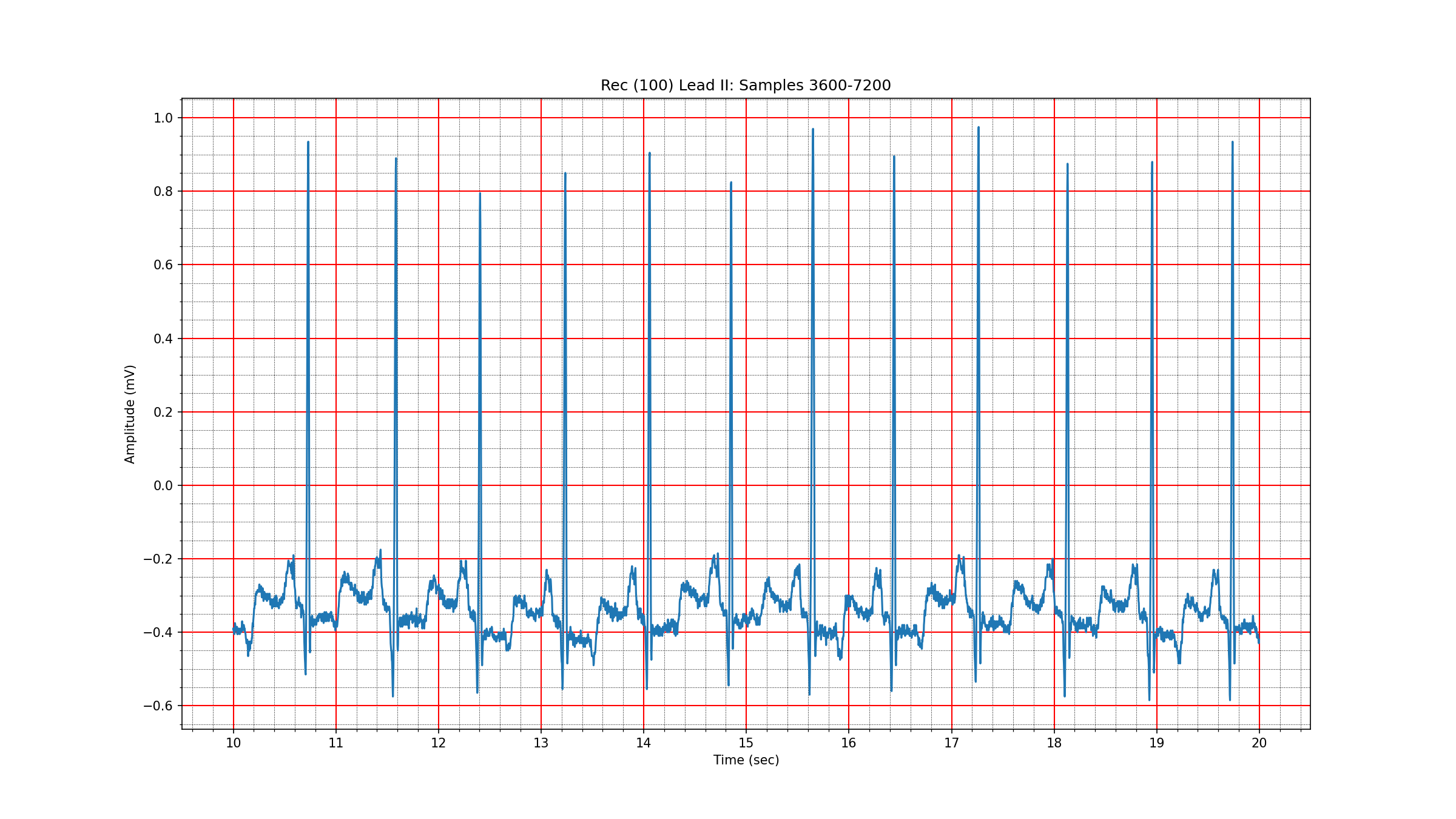The height and width of the screenshot is (819, 1456).
Task: Click the plot title 'Rec (100) Lead II'
Action: [x=746, y=86]
